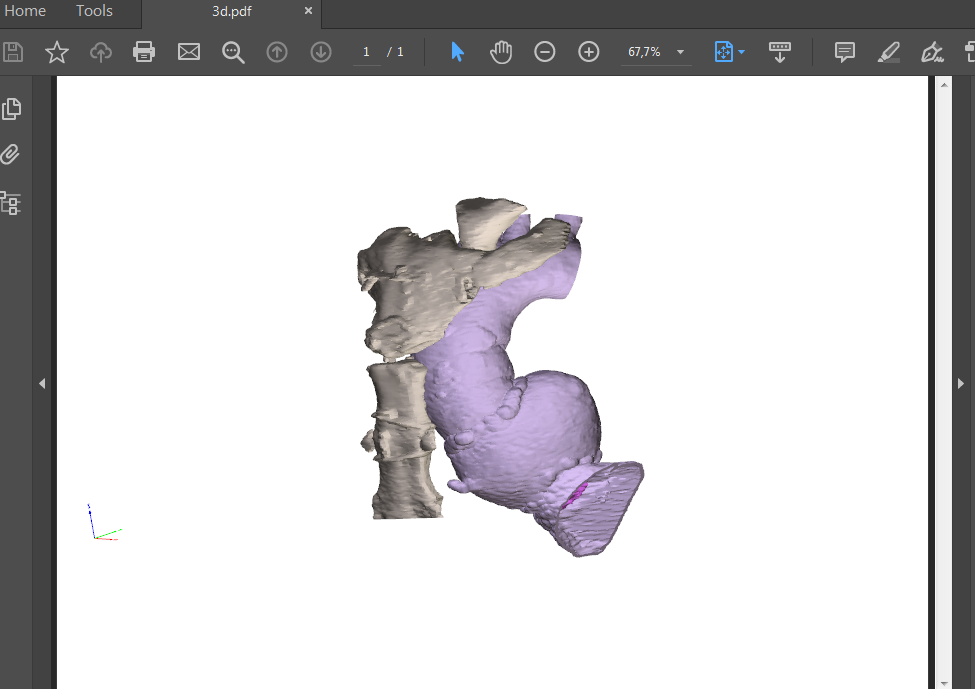Open the find text magnifier tool
This screenshot has width=975, height=689.
[233, 52]
